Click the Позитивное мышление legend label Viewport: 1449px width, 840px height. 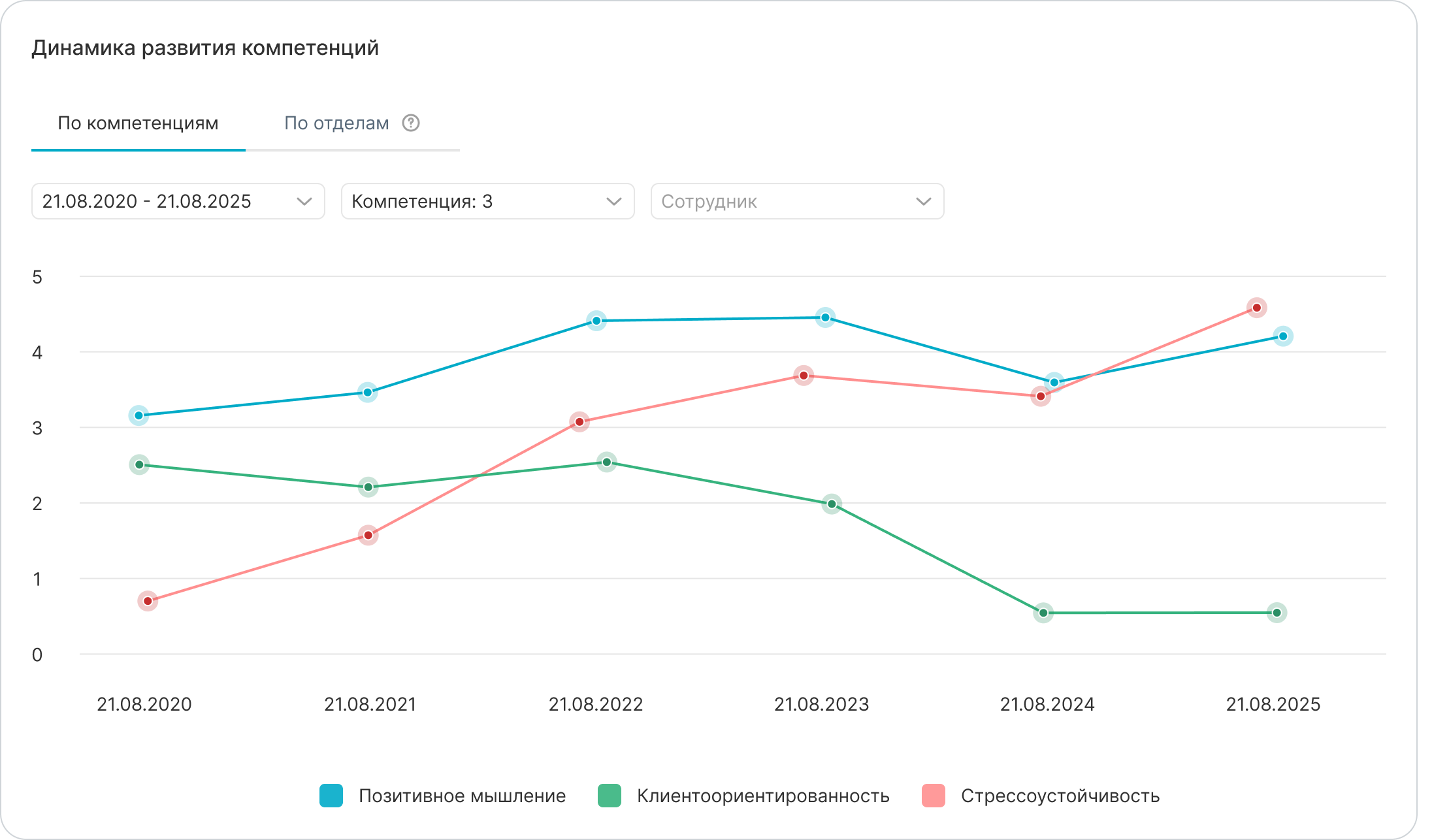coord(462,796)
